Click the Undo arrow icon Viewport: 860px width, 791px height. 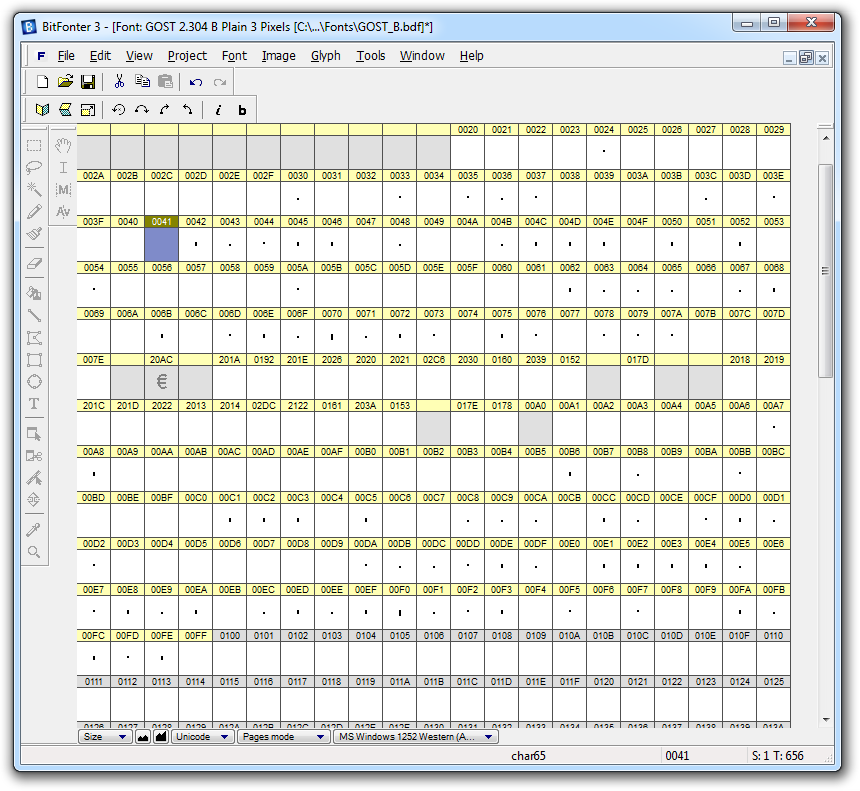pos(196,82)
